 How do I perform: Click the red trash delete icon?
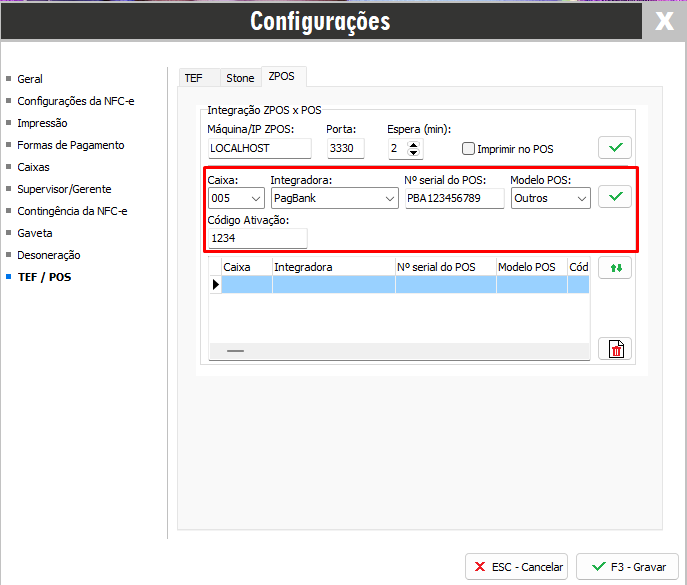[615, 348]
